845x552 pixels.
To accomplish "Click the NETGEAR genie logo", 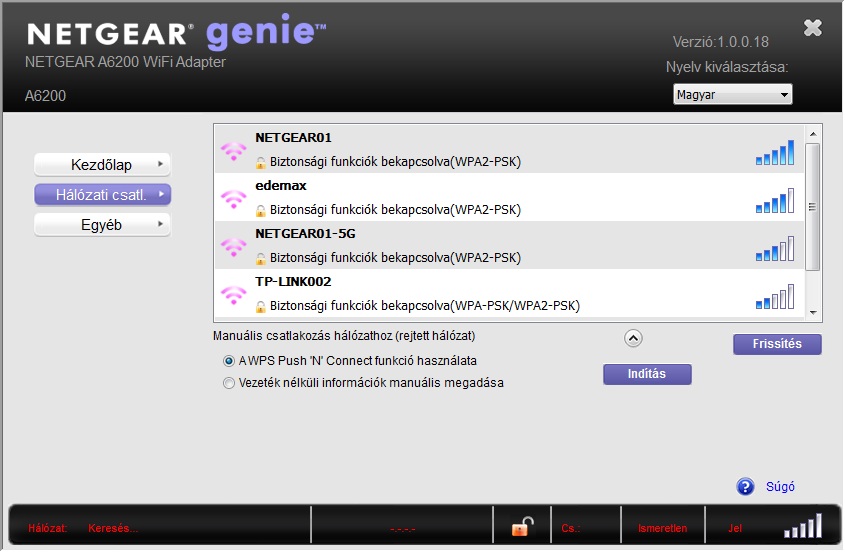I will 176,33.
